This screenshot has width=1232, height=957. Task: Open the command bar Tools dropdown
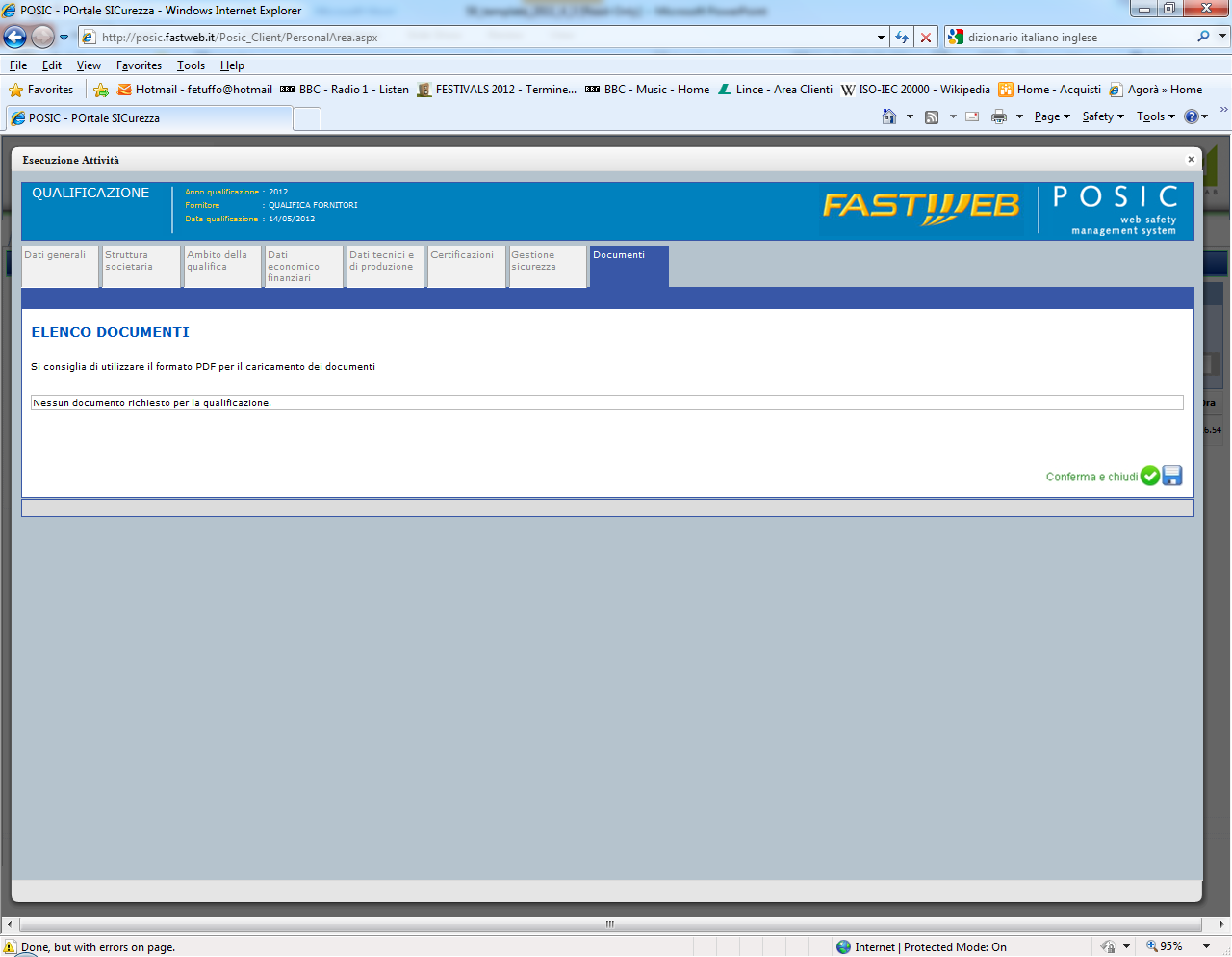(x=1156, y=116)
